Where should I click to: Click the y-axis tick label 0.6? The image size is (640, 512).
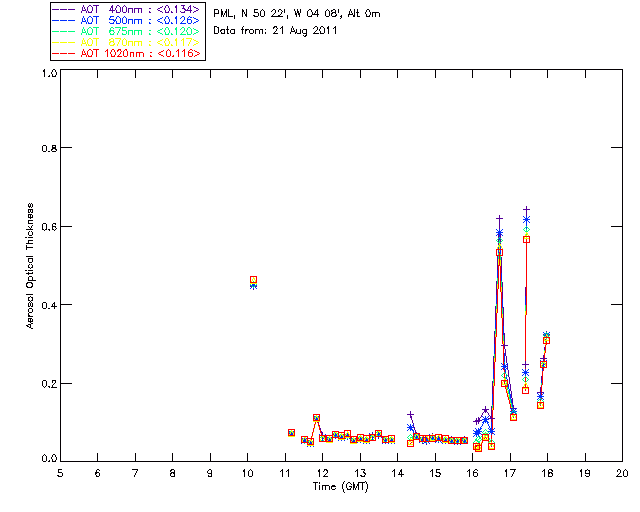pyautogui.click(x=49, y=227)
